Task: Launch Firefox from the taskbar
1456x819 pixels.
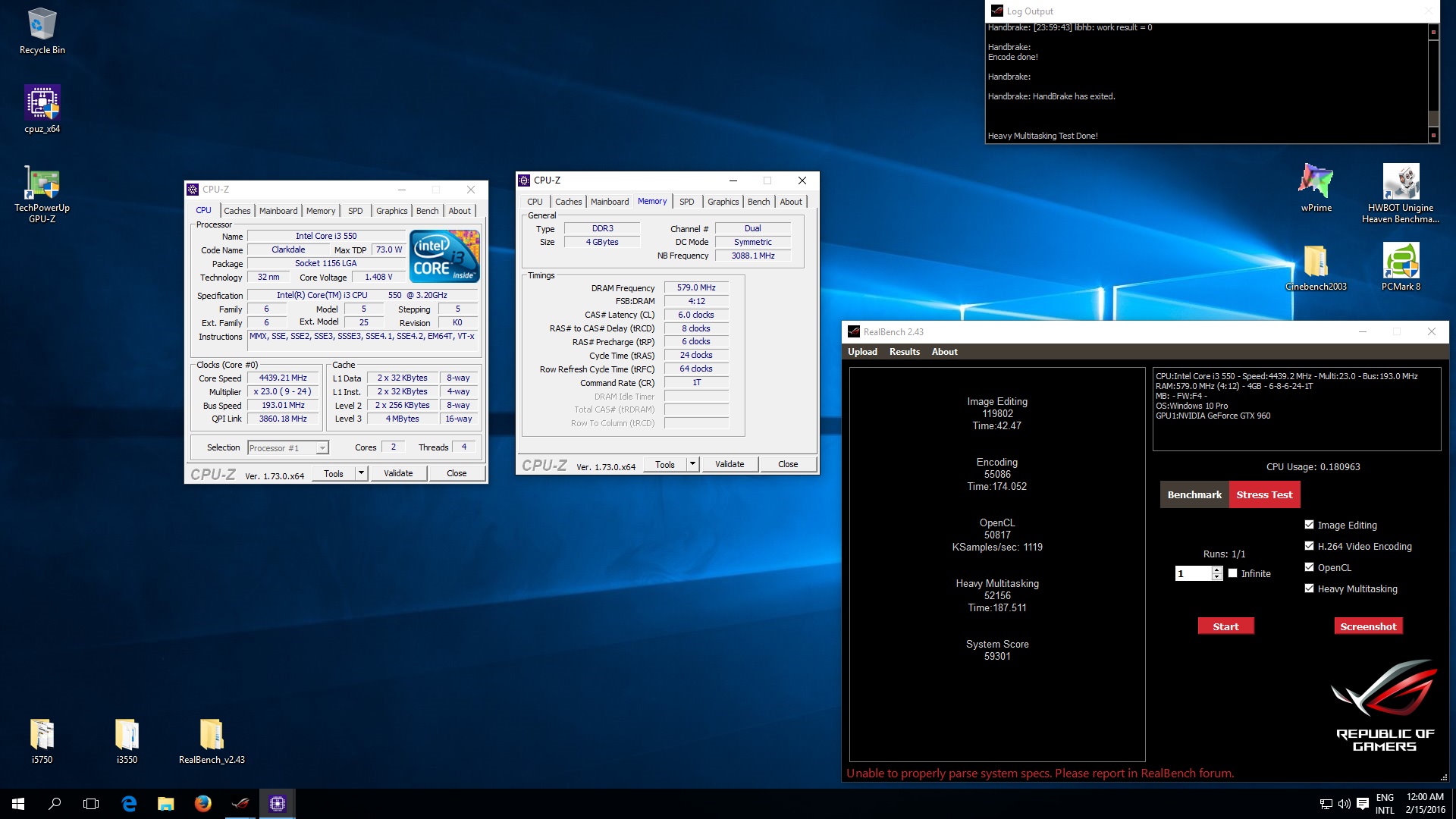Action: click(x=202, y=804)
